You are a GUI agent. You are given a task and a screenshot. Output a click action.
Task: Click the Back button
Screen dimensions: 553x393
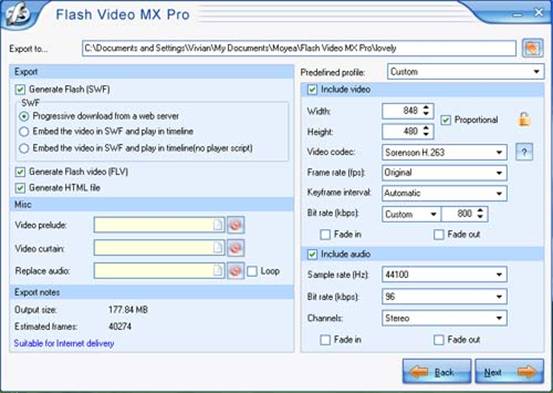437,372
